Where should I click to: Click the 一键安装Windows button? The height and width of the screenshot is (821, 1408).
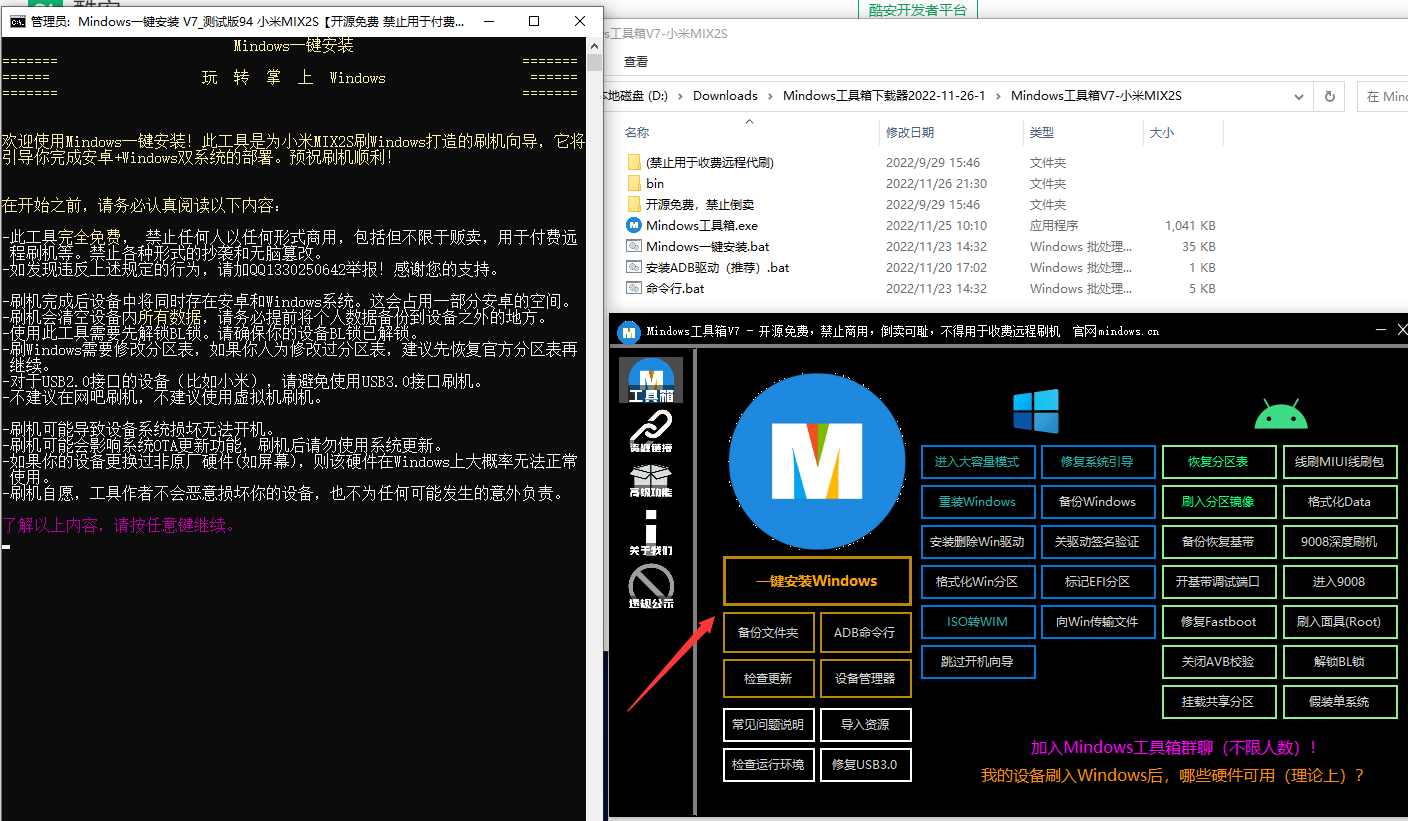817,581
